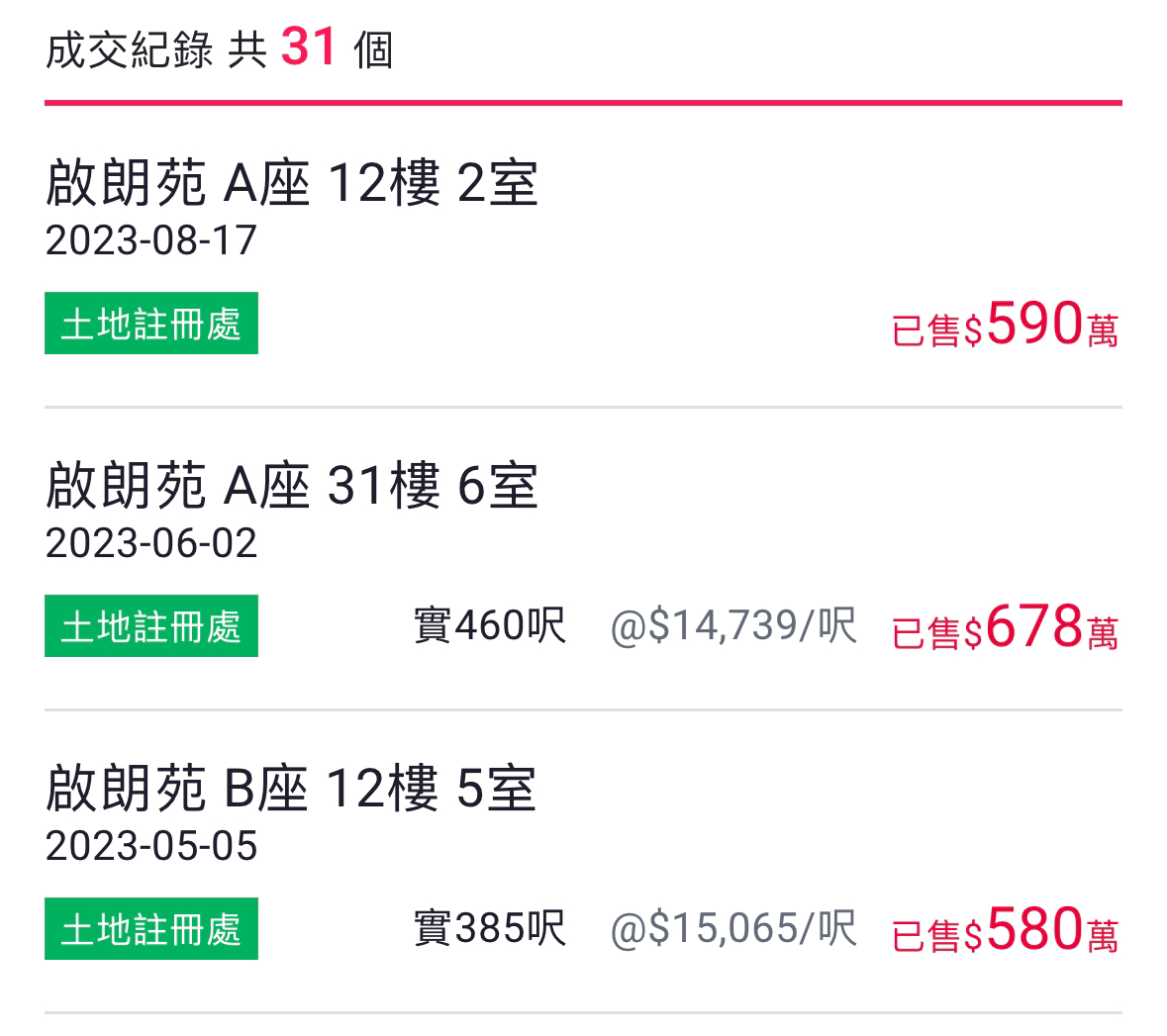Click the red divider under the heading

click(x=584, y=103)
